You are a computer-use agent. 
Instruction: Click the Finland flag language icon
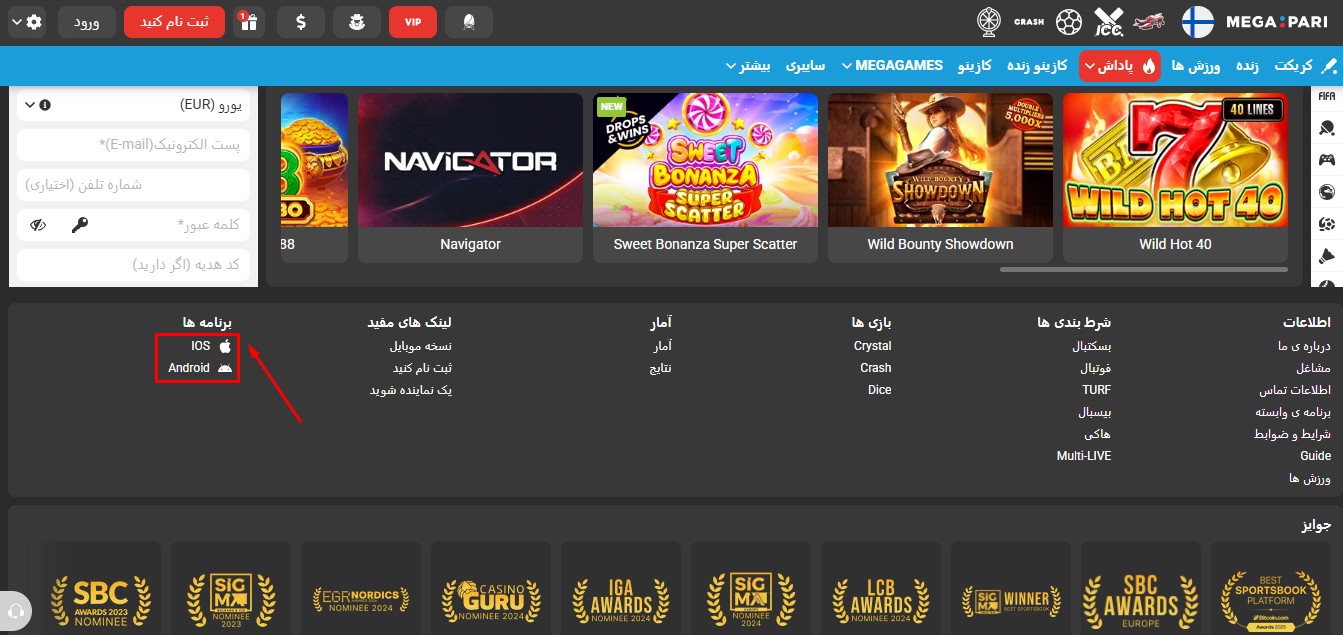(x=1198, y=21)
